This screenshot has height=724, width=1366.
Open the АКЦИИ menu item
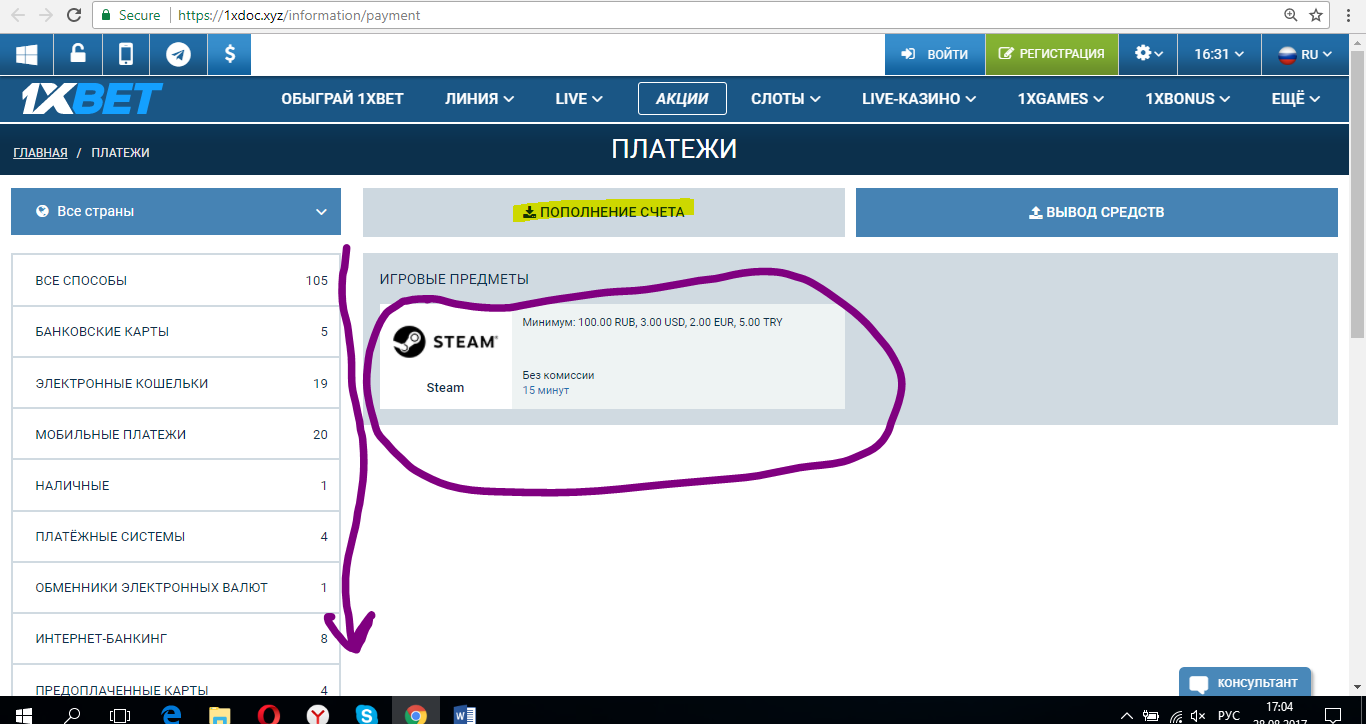[x=682, y=98]
